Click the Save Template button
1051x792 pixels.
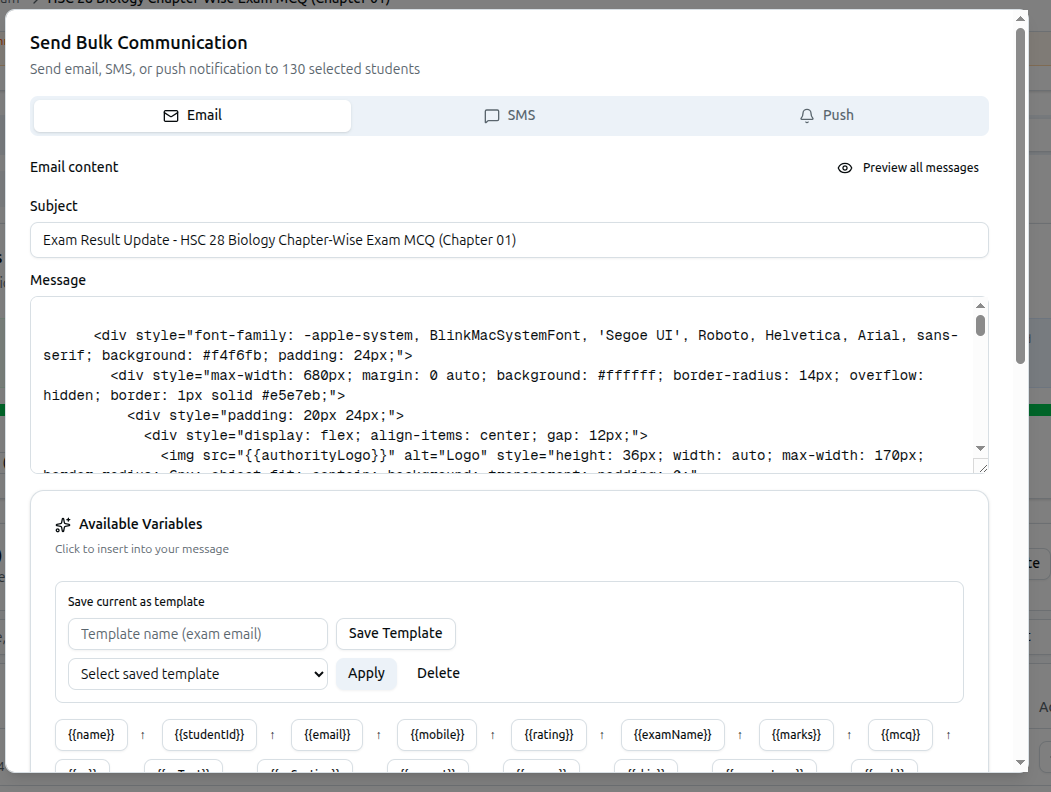coord(395,634)
